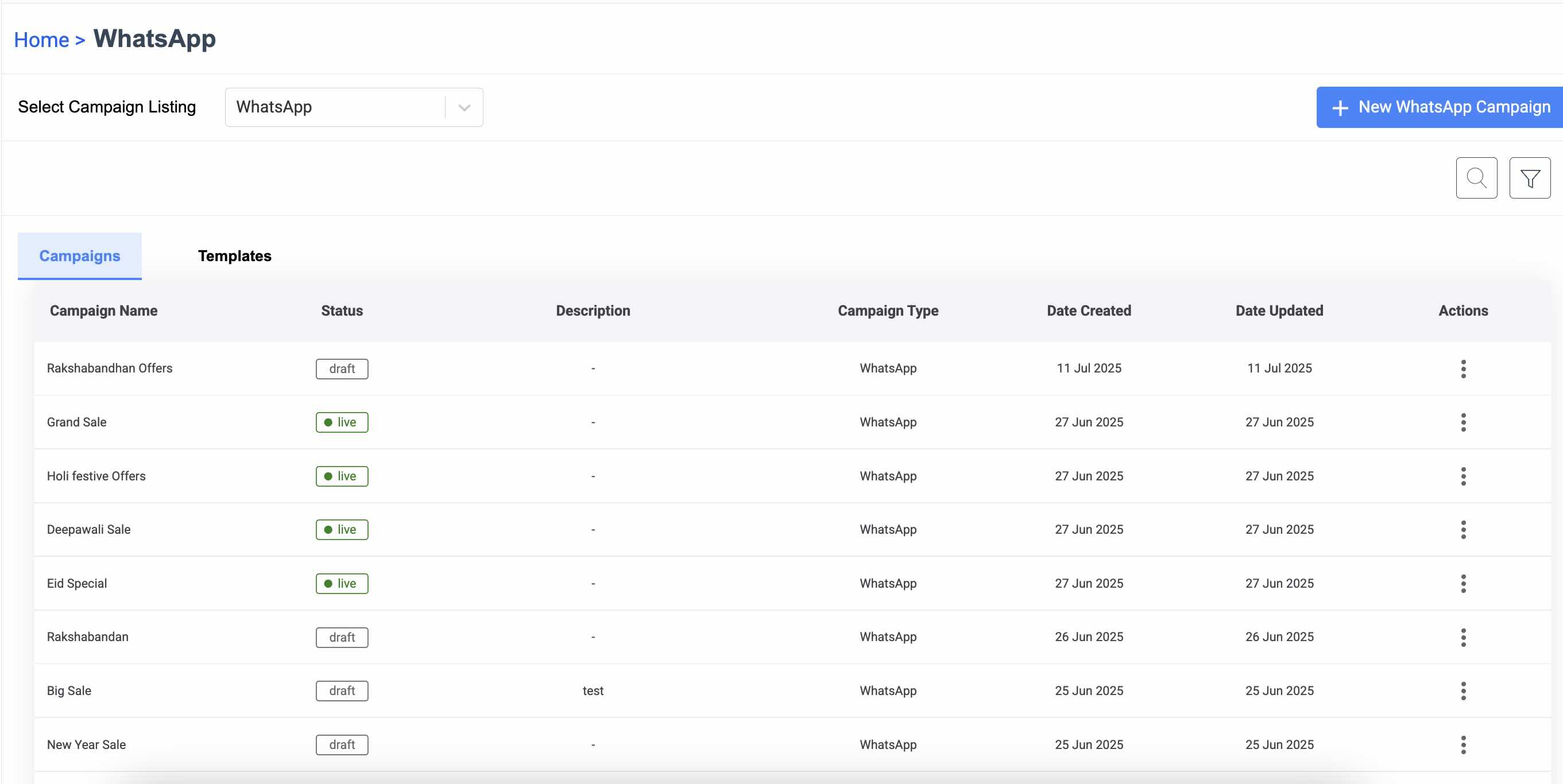This screenshot has width=1563, height=784.
Task: Switch to the Templates tab
Action: (x=234, y=256)
